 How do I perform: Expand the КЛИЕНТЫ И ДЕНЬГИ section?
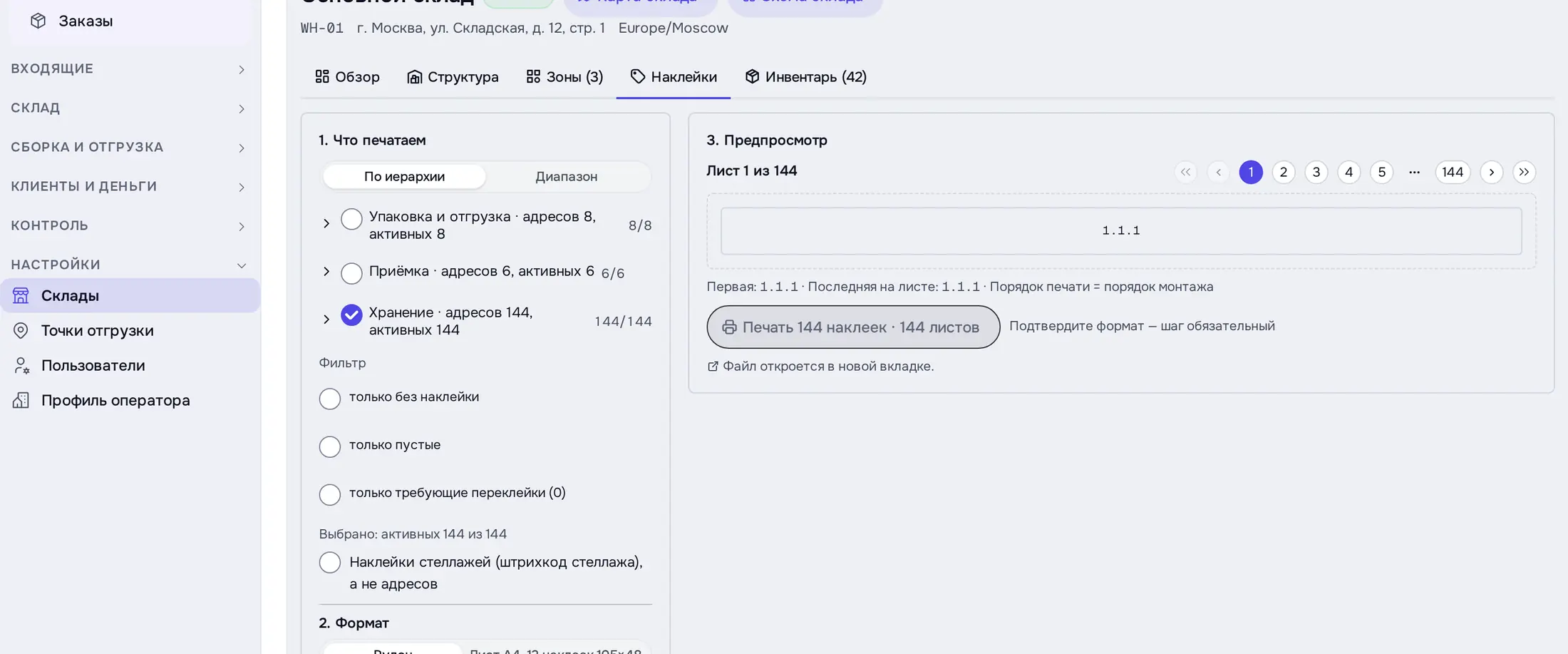coord(130,186)
